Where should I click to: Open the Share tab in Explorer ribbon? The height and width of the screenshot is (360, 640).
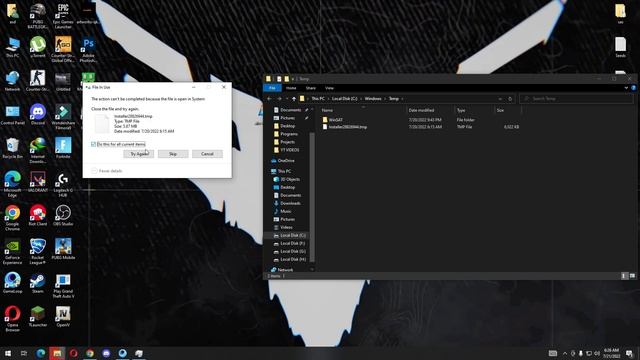coord(311,88)
